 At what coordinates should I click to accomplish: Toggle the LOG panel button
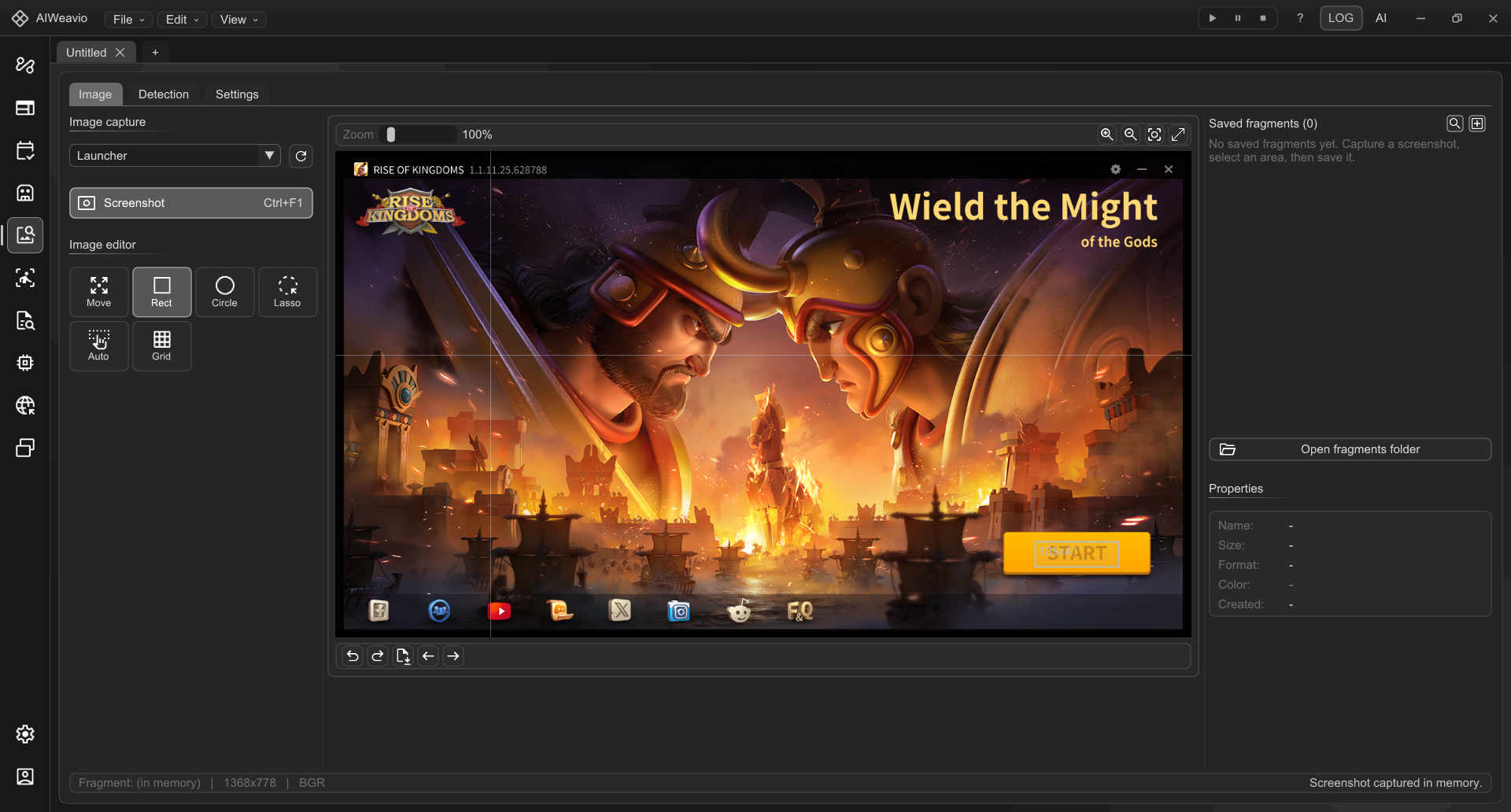(1341, 18)
